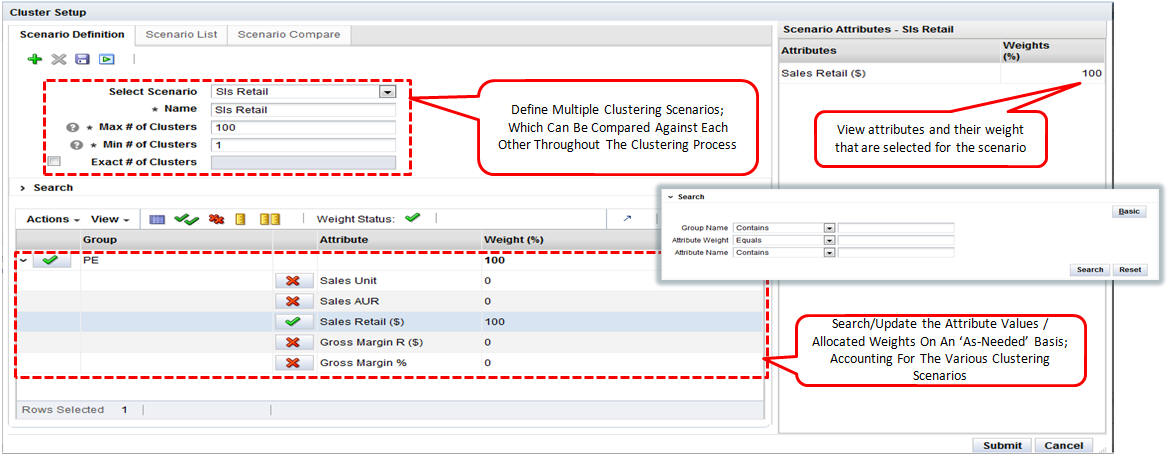Open Attribute Weight Equals operator dropdown
Viewport: 1168px width, 464px height.
[x=828, y=241]
